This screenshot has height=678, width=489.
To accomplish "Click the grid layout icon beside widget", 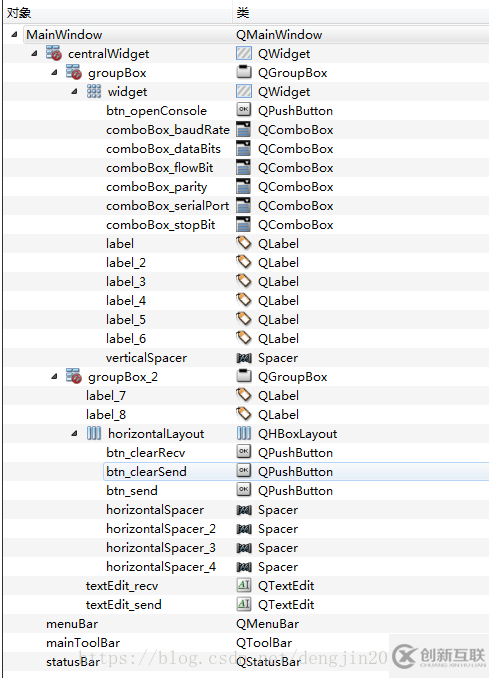I will point(94,92).
